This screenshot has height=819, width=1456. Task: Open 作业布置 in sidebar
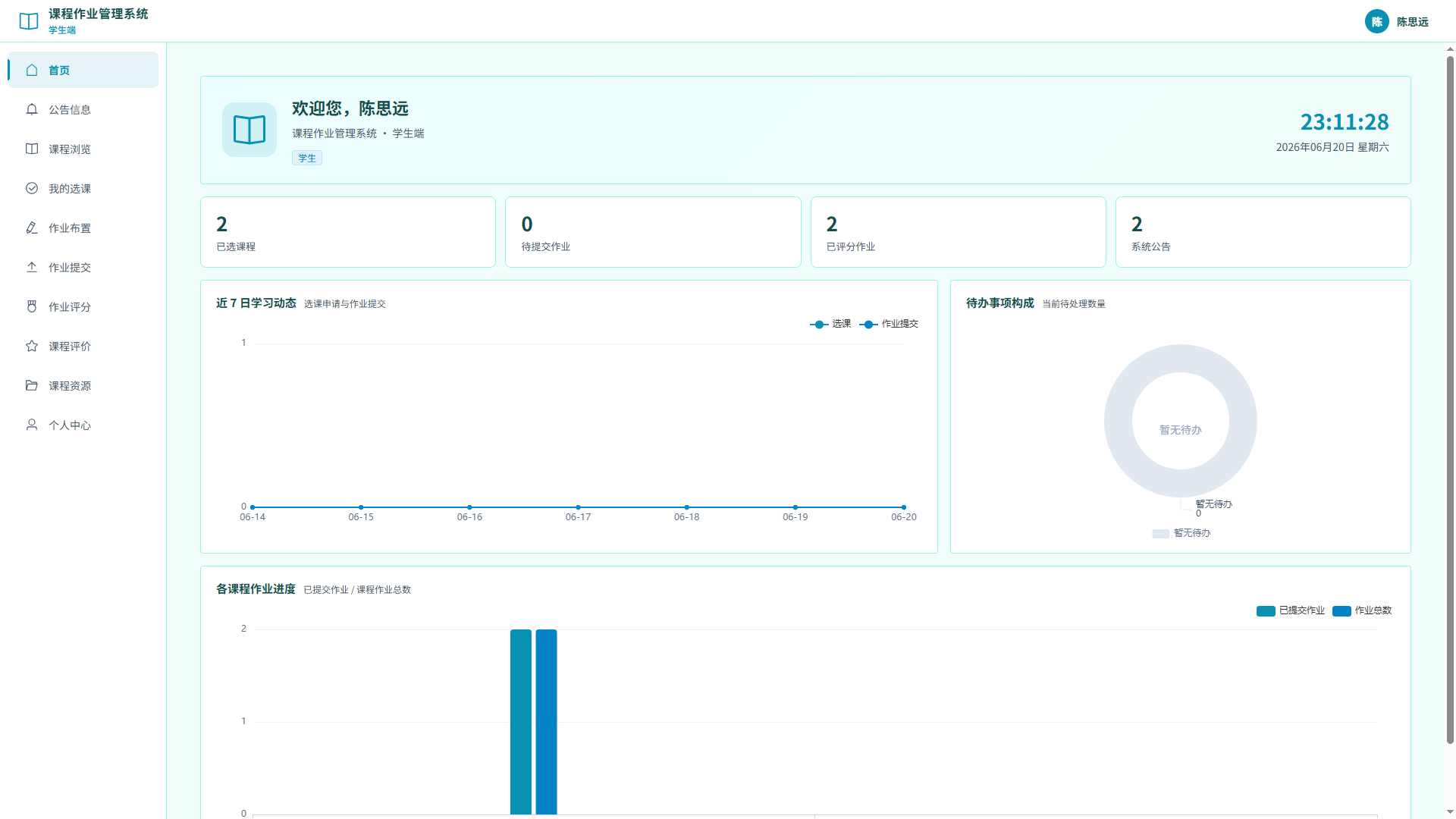pos(83,227)
